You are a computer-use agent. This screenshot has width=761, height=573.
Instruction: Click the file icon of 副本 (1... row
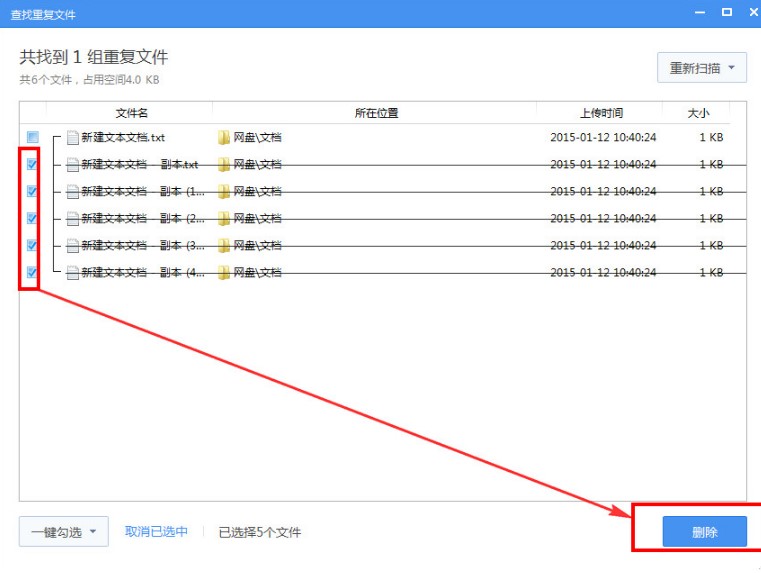(x=72, y=192)
